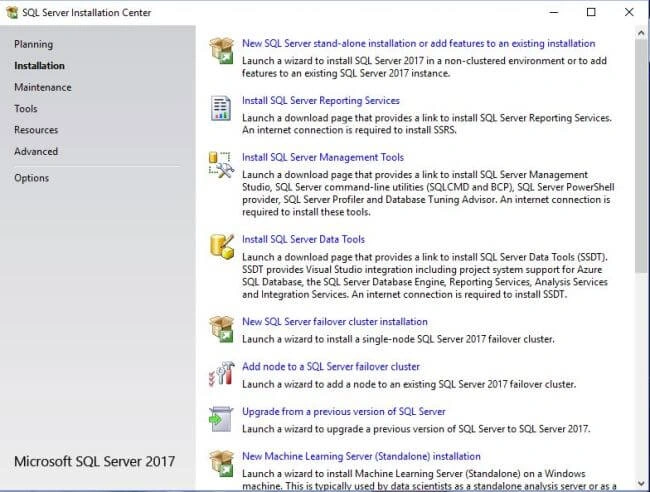The image size is (650, 492).
Task: Maximize the Installation Center window
Action: tap(591, 12)
